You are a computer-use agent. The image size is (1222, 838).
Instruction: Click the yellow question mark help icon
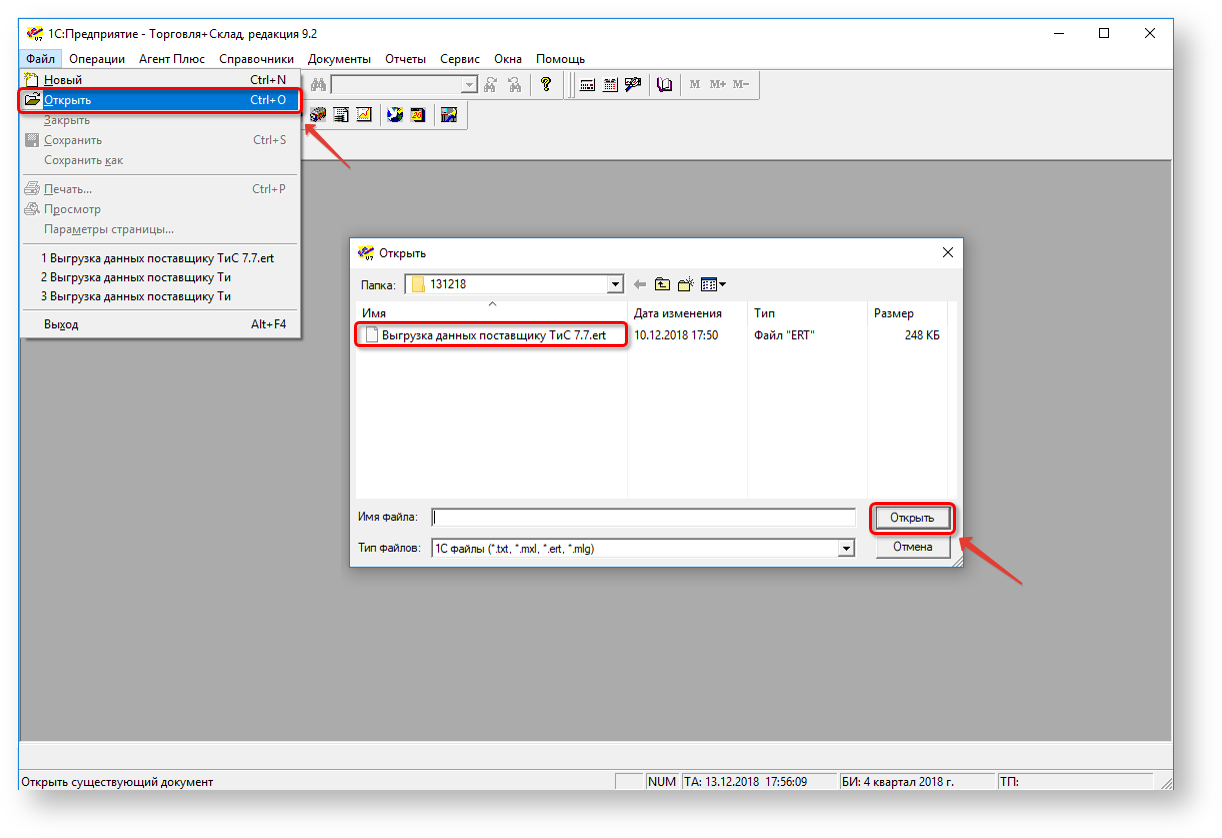(x=545, y=85)
